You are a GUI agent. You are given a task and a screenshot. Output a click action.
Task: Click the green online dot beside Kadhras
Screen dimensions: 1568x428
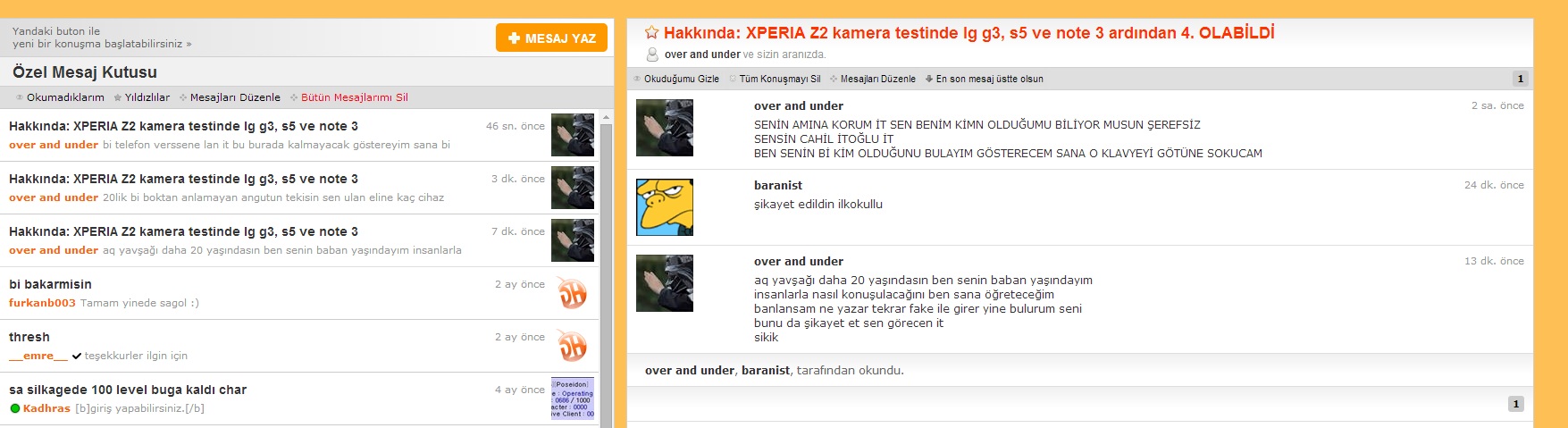[x=15, y=408]
